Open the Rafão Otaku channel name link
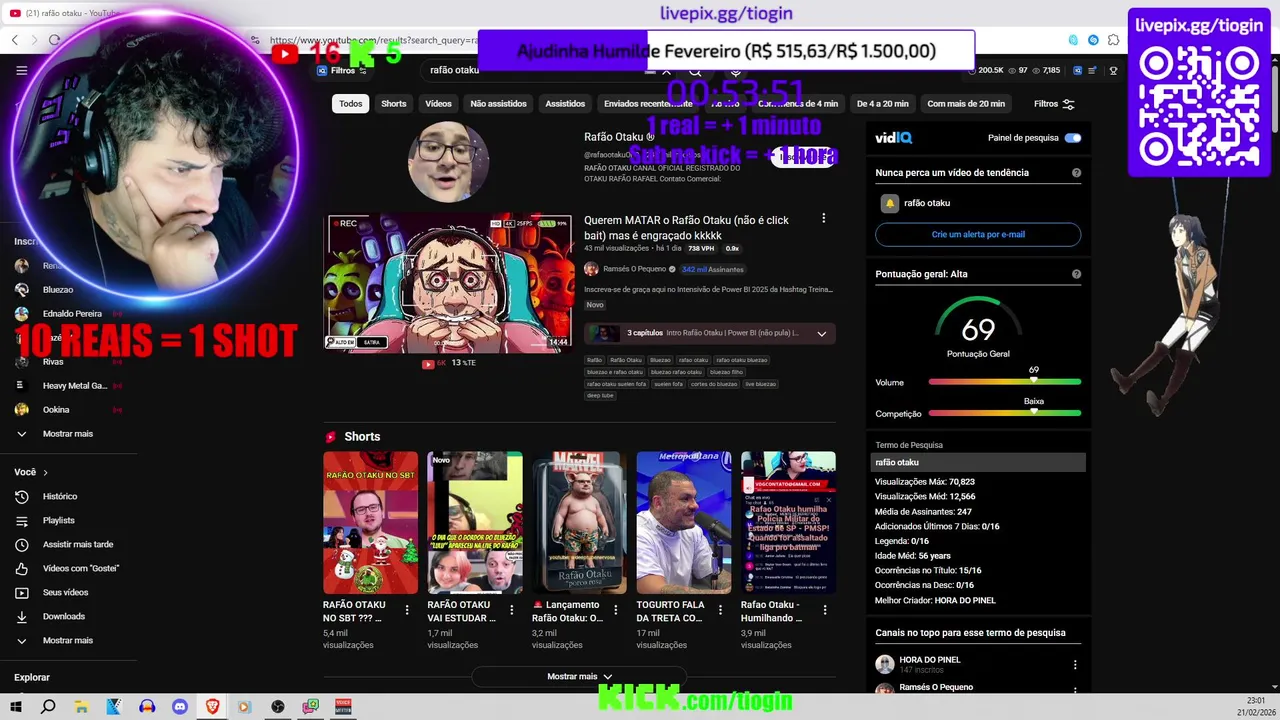The image size is (1280, 720). coord(614,137)
